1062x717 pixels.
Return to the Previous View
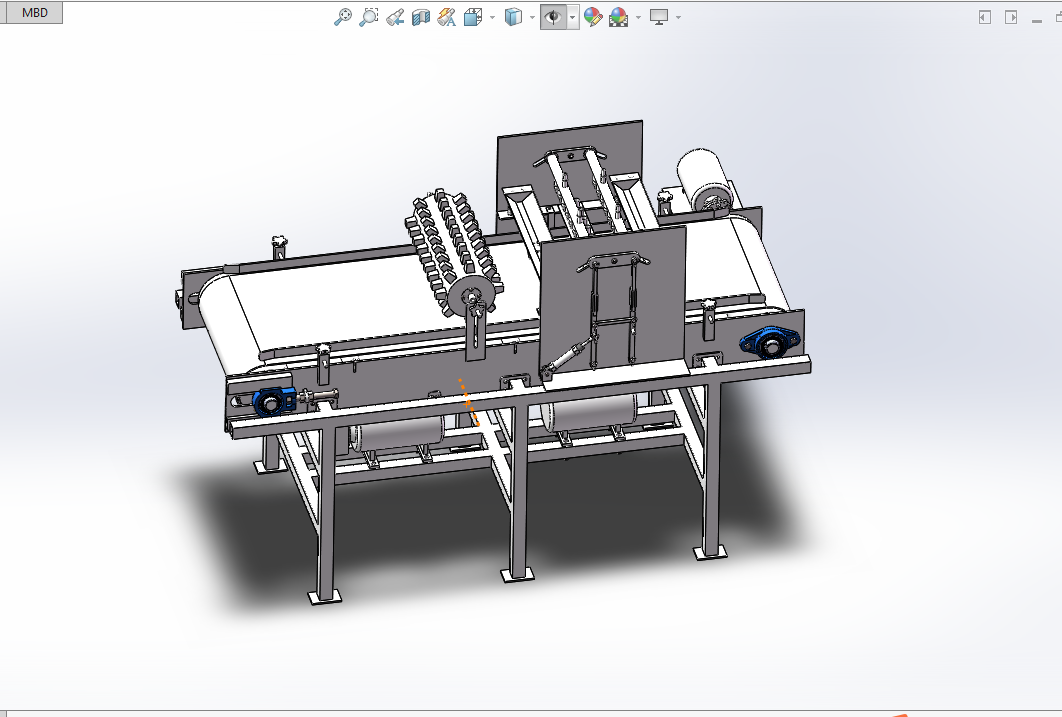tap(395, 17)
